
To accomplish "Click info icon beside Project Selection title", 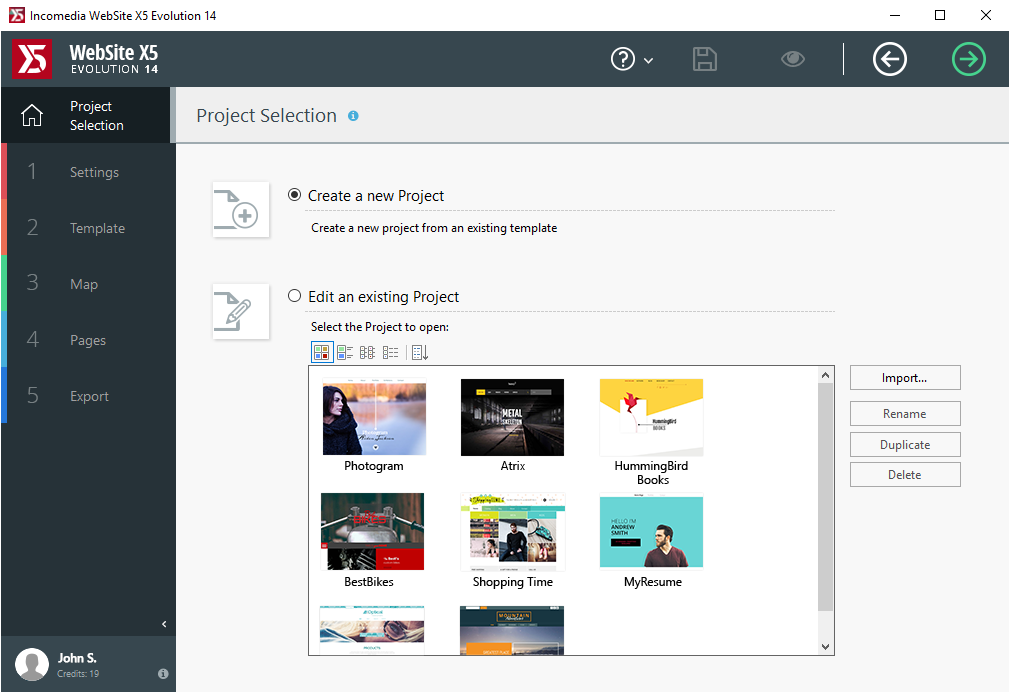I will pyautogui.click(x=353, y=116).
